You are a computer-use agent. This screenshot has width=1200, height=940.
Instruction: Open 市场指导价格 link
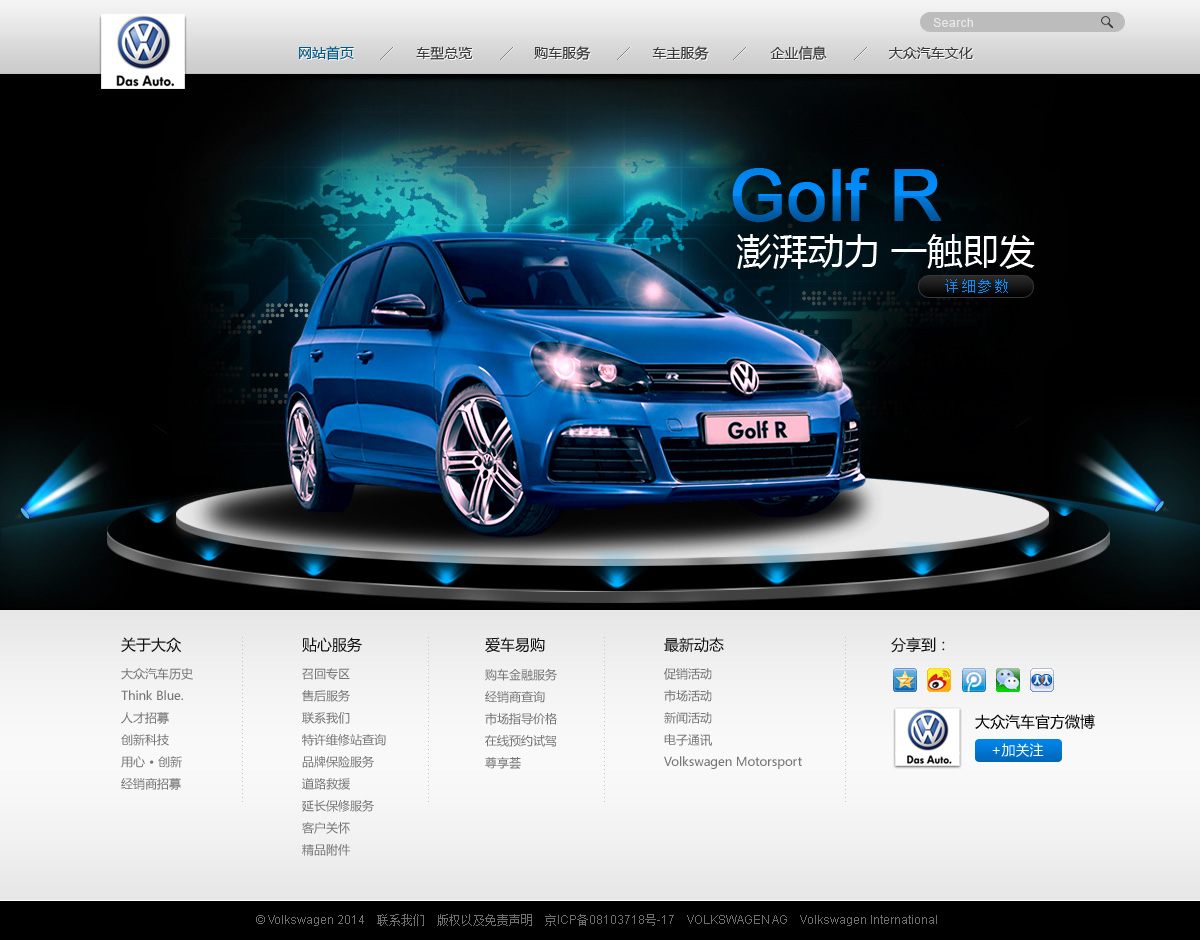tap(521, 719)
